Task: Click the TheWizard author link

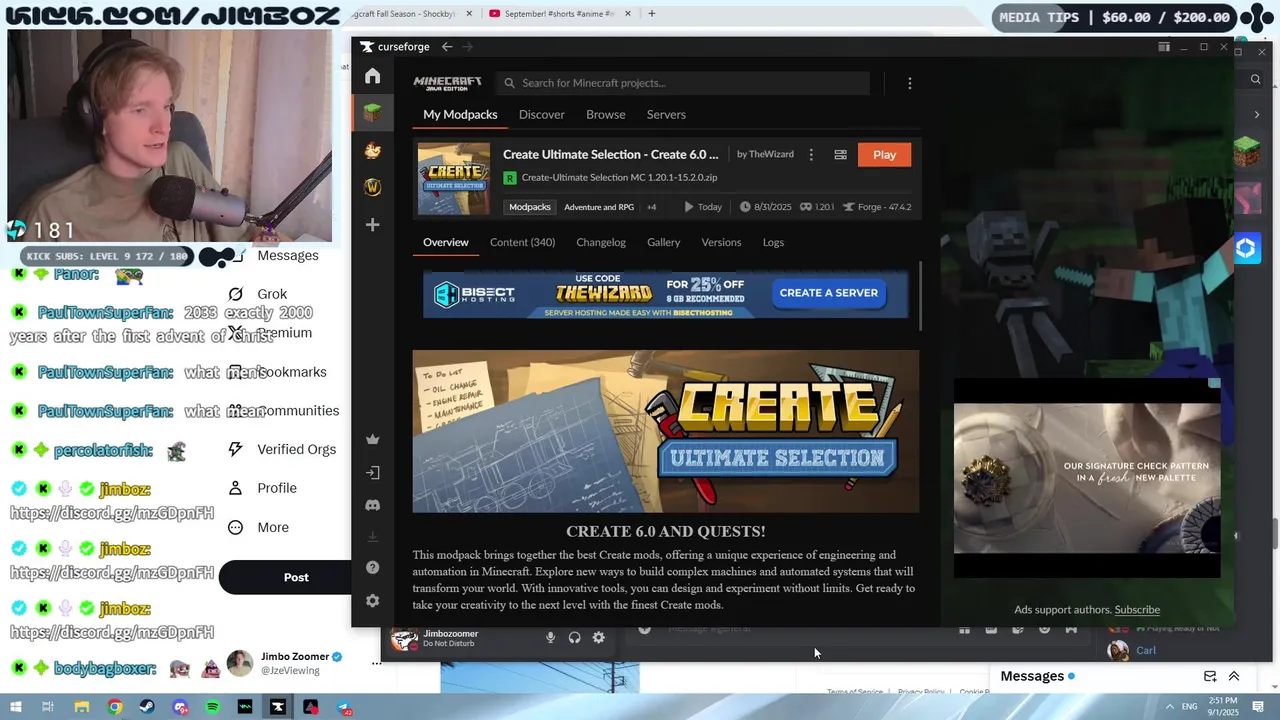Action: coord(771,154)
